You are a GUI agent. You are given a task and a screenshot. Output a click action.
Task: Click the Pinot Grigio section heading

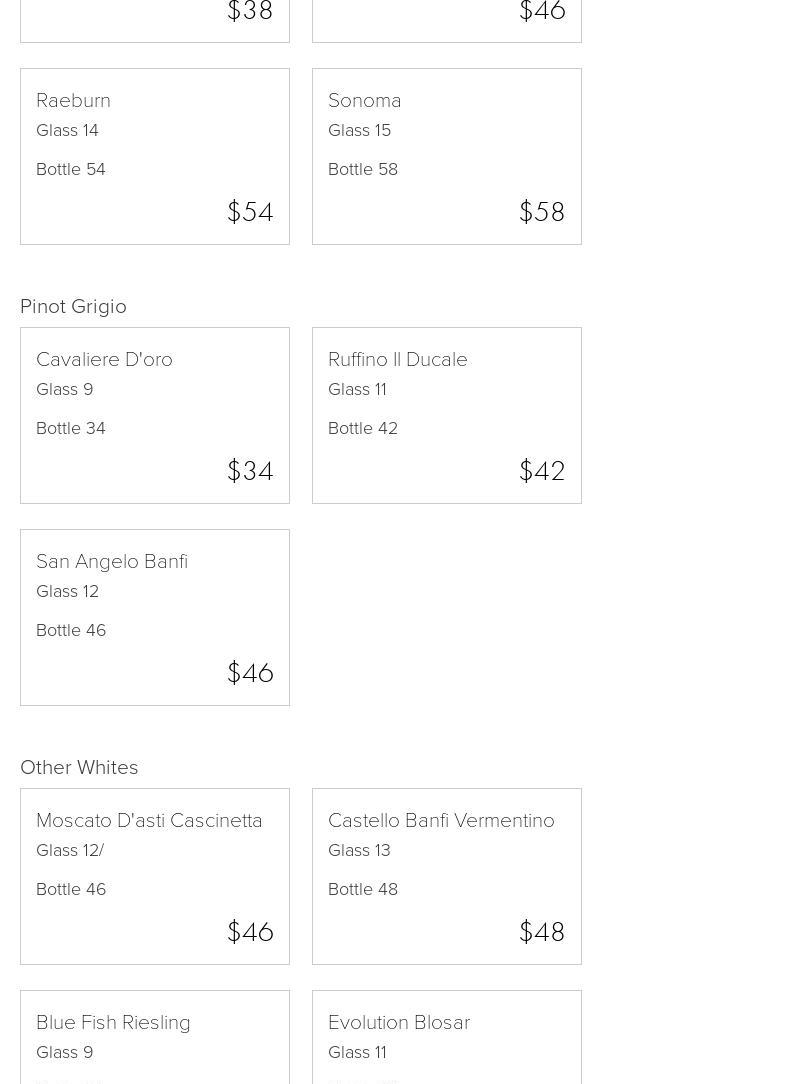pos(73,306)
